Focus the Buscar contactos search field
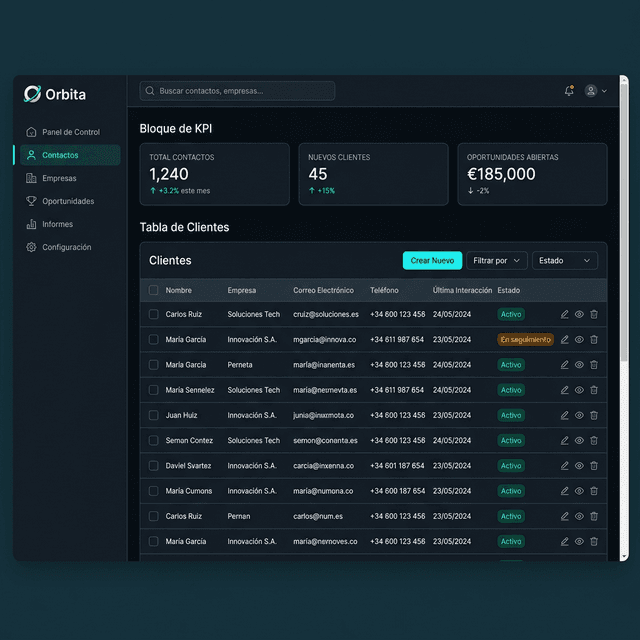 coord(237,91)
